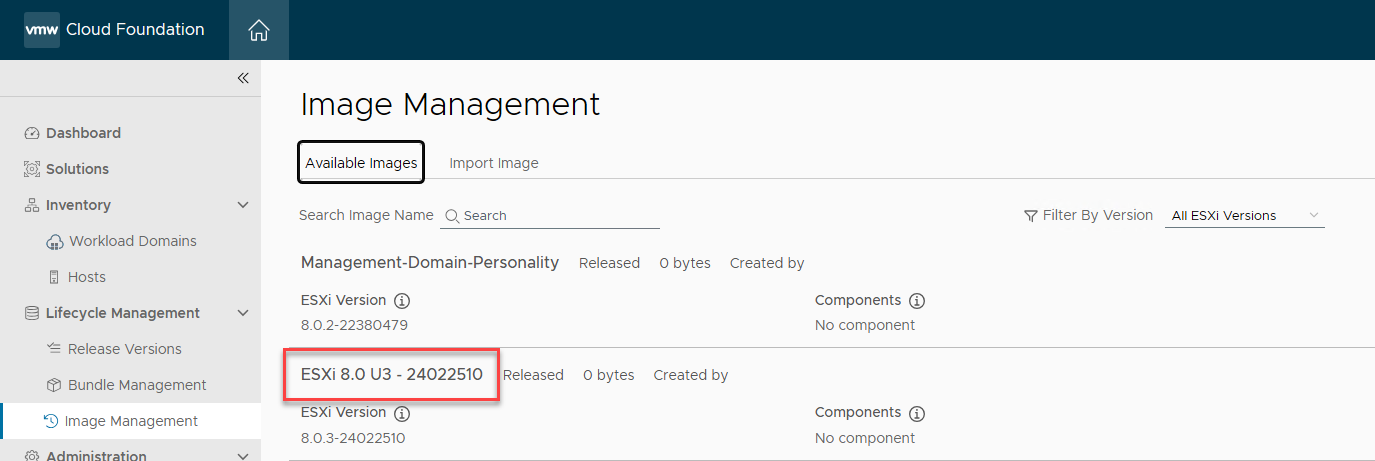
Task: Collapse the Inventory section chevron
Action: 242,205
